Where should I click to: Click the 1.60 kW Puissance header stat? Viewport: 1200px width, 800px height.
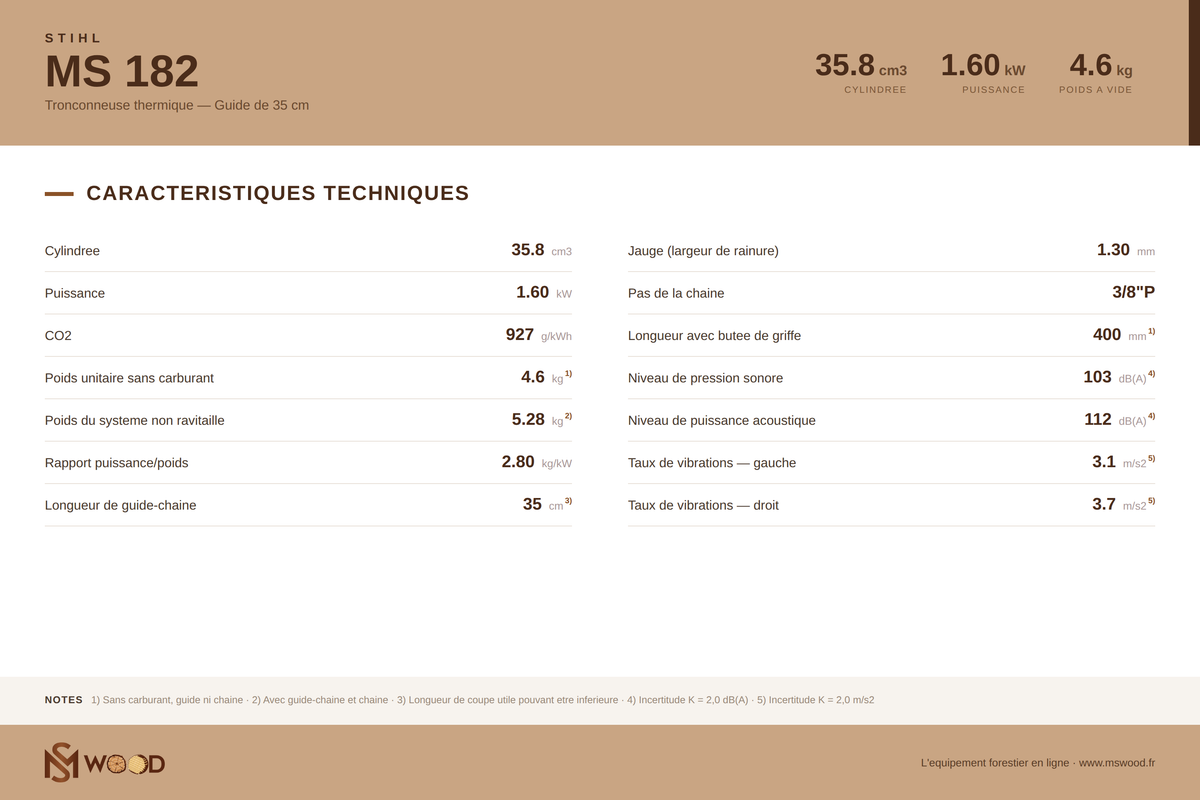coord(983,72)
